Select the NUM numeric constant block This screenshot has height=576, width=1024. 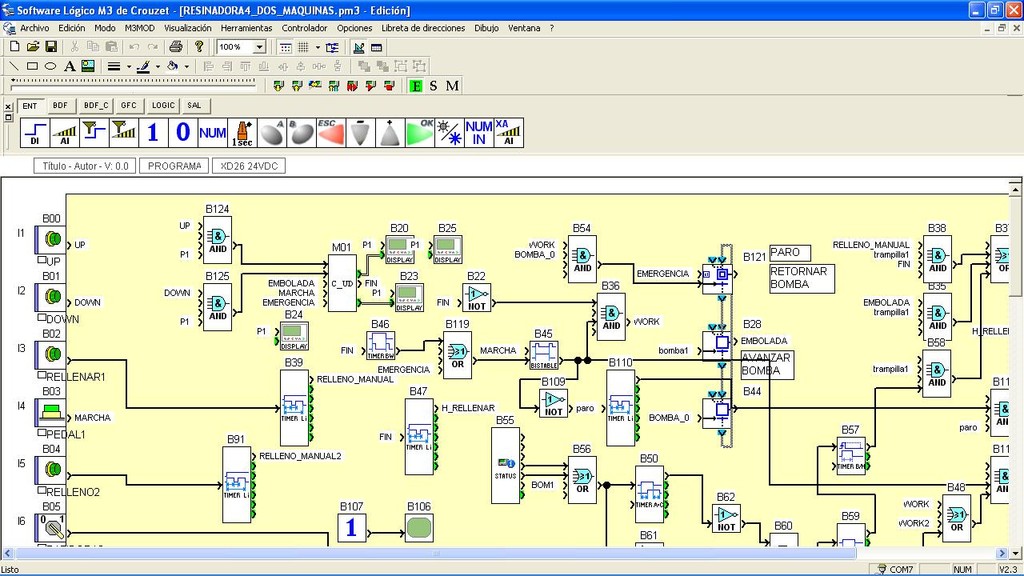212,131
